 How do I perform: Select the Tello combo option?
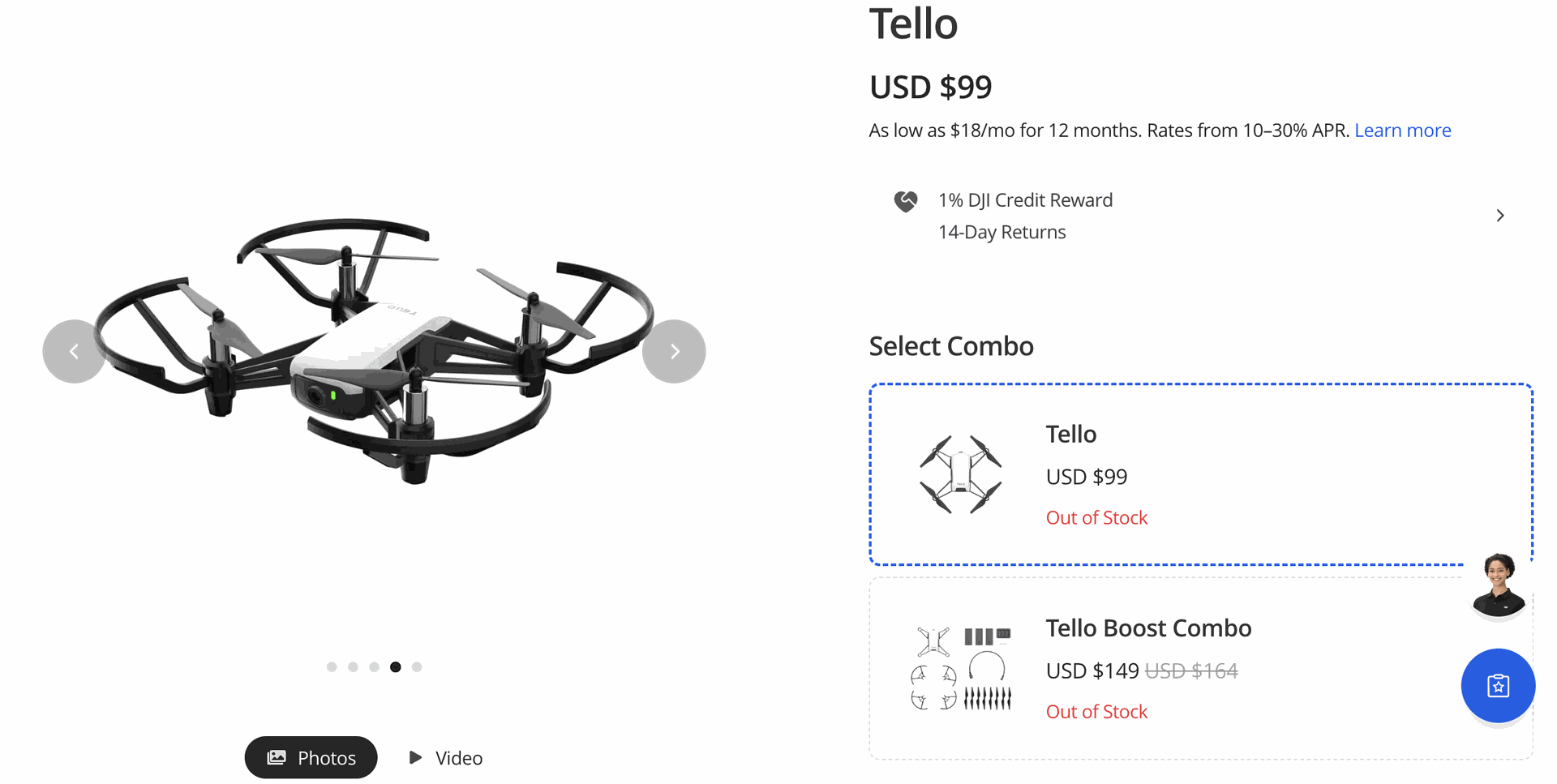tap(1201, 474)
